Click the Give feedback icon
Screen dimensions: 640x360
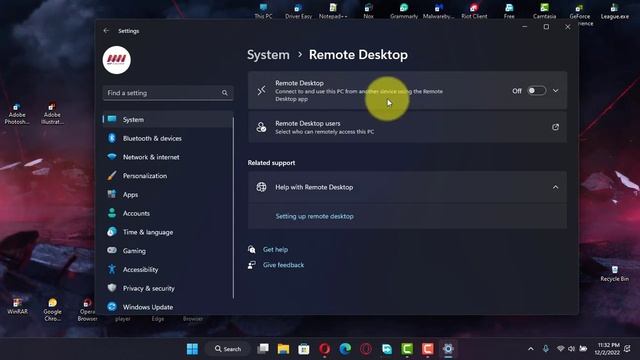coord(252,265)
